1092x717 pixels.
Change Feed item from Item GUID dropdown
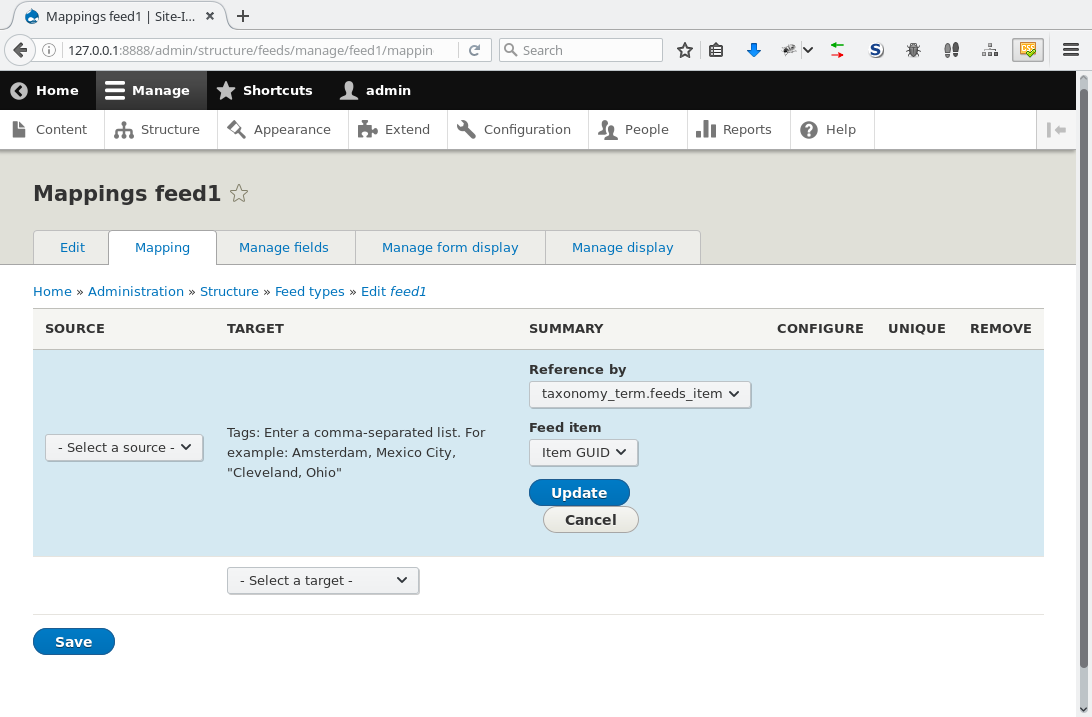pyautogui.click(x=583, y=452)
